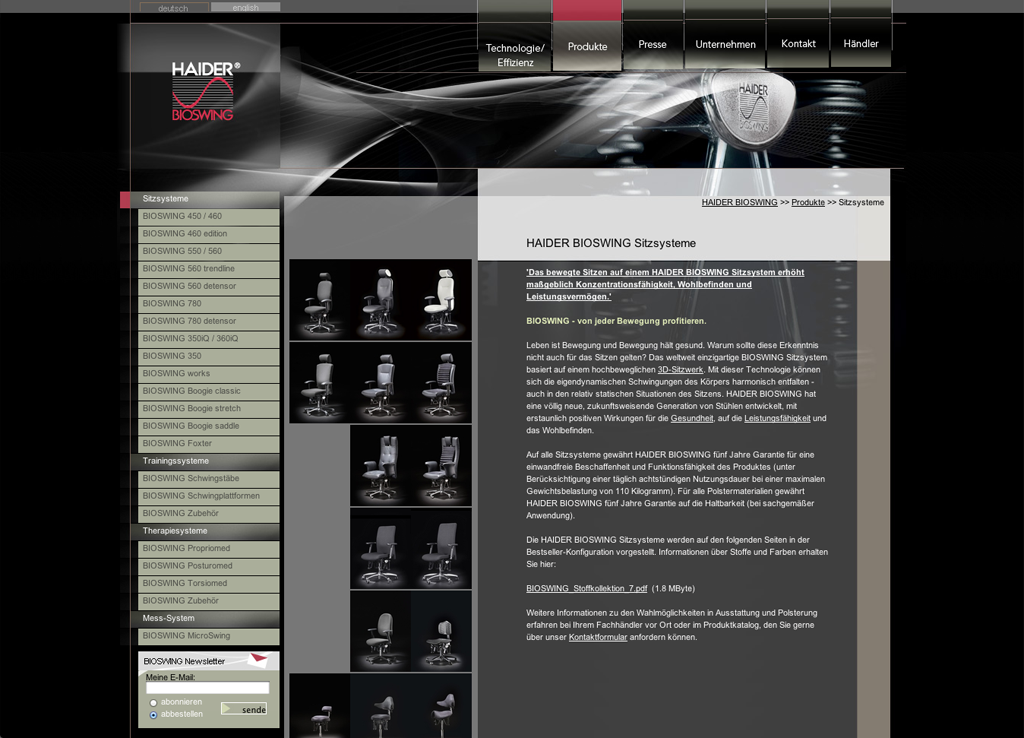Screen dimensions: 1024x738
Task: Open BIOSWING Foxter page
Action: [208, 443]
